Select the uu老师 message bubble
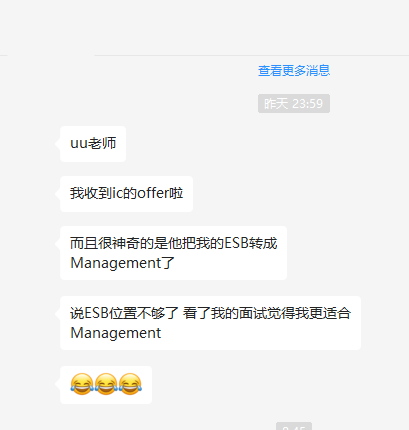The width and height of the screenshot is (409, 430). (93, 144)
